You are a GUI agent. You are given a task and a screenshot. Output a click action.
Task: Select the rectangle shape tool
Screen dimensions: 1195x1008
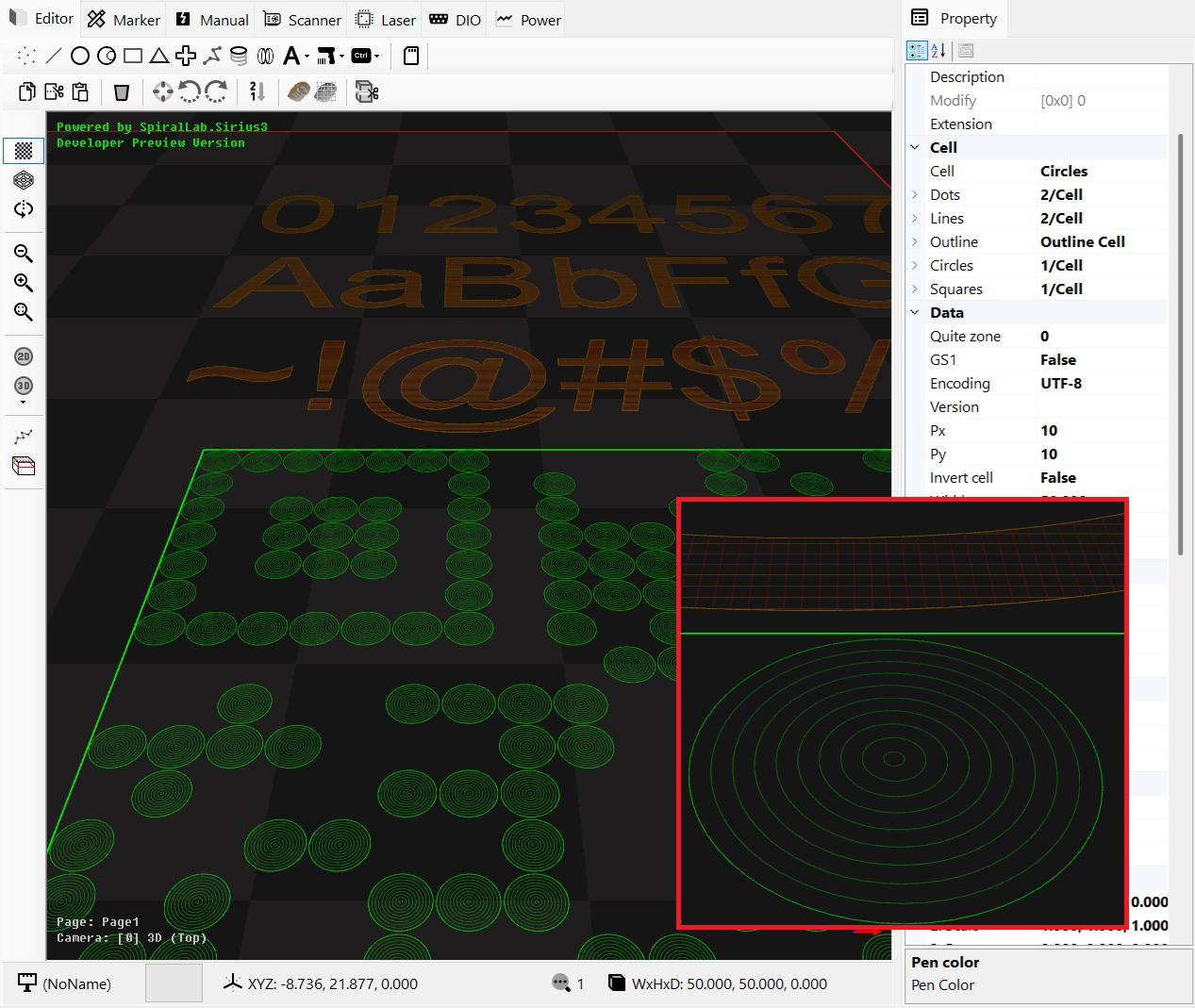tap(133, 57)
